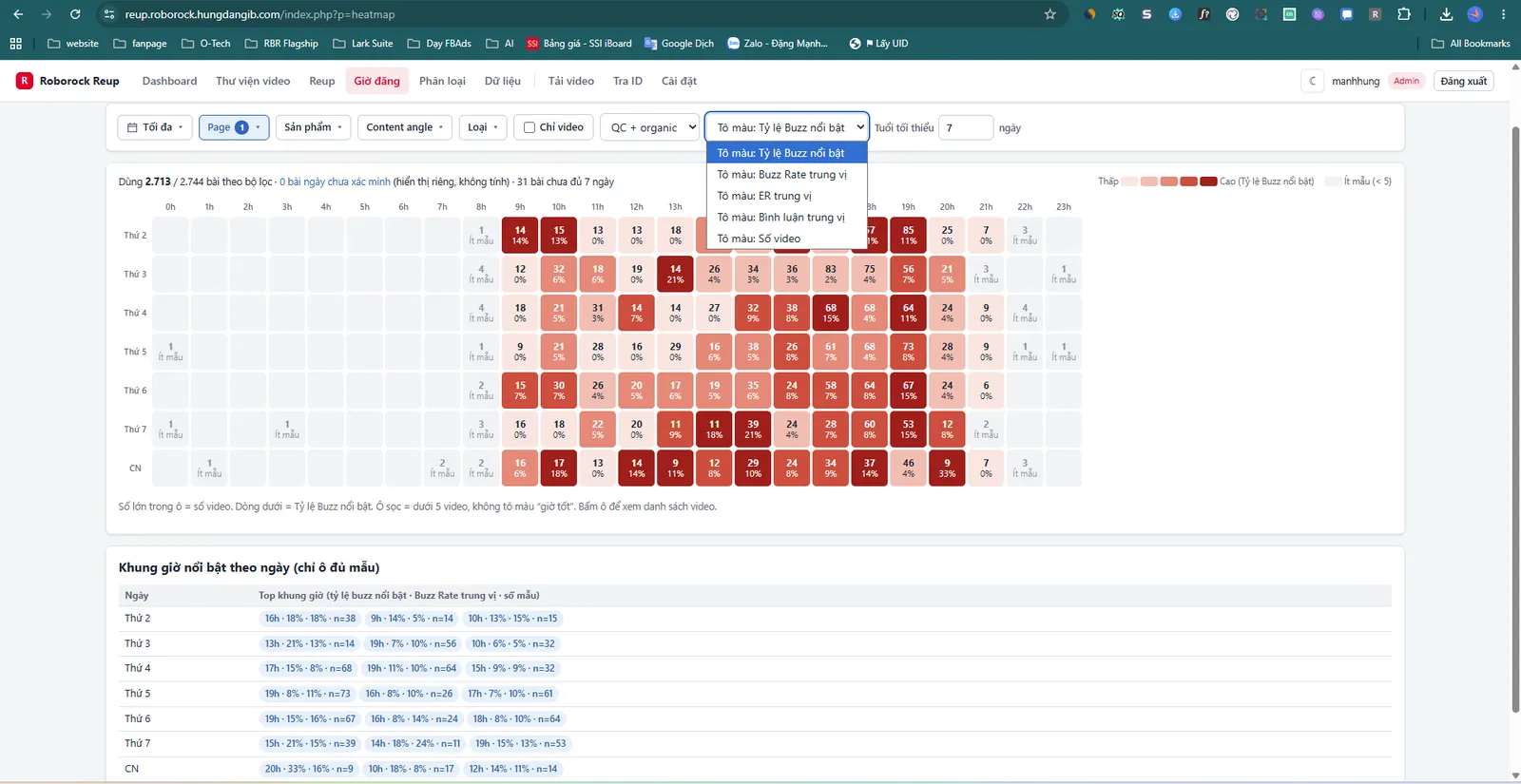Open the Phân loại tab
The image size is (1521, 784).
coord(442,81)
